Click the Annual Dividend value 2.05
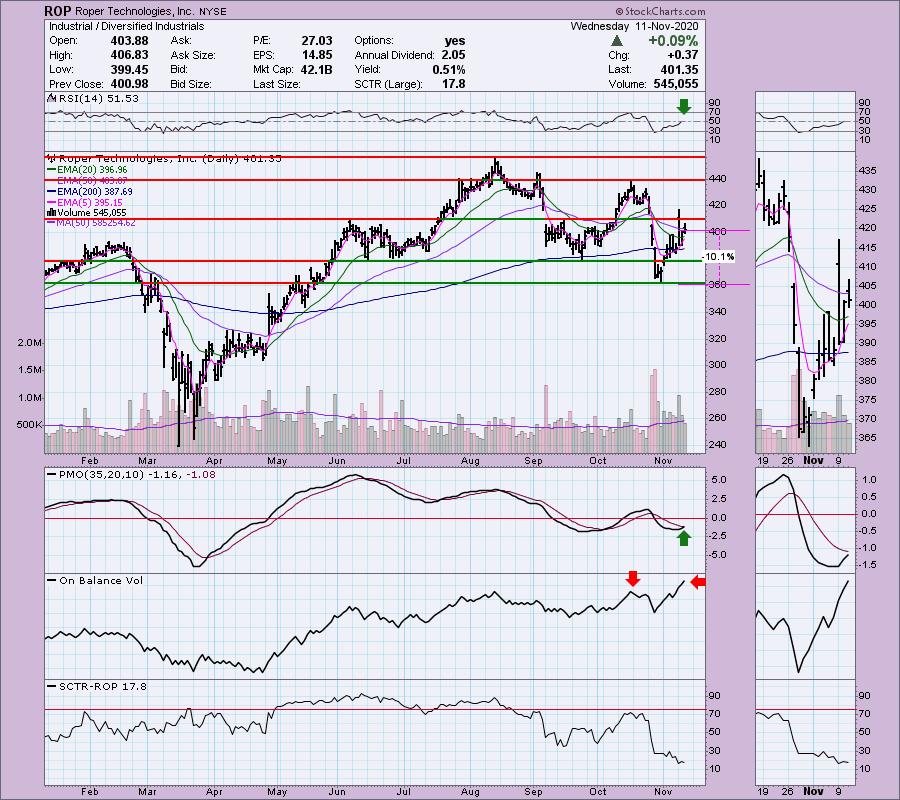The width and height of the screenshot is (900, 800). [453, 55]
